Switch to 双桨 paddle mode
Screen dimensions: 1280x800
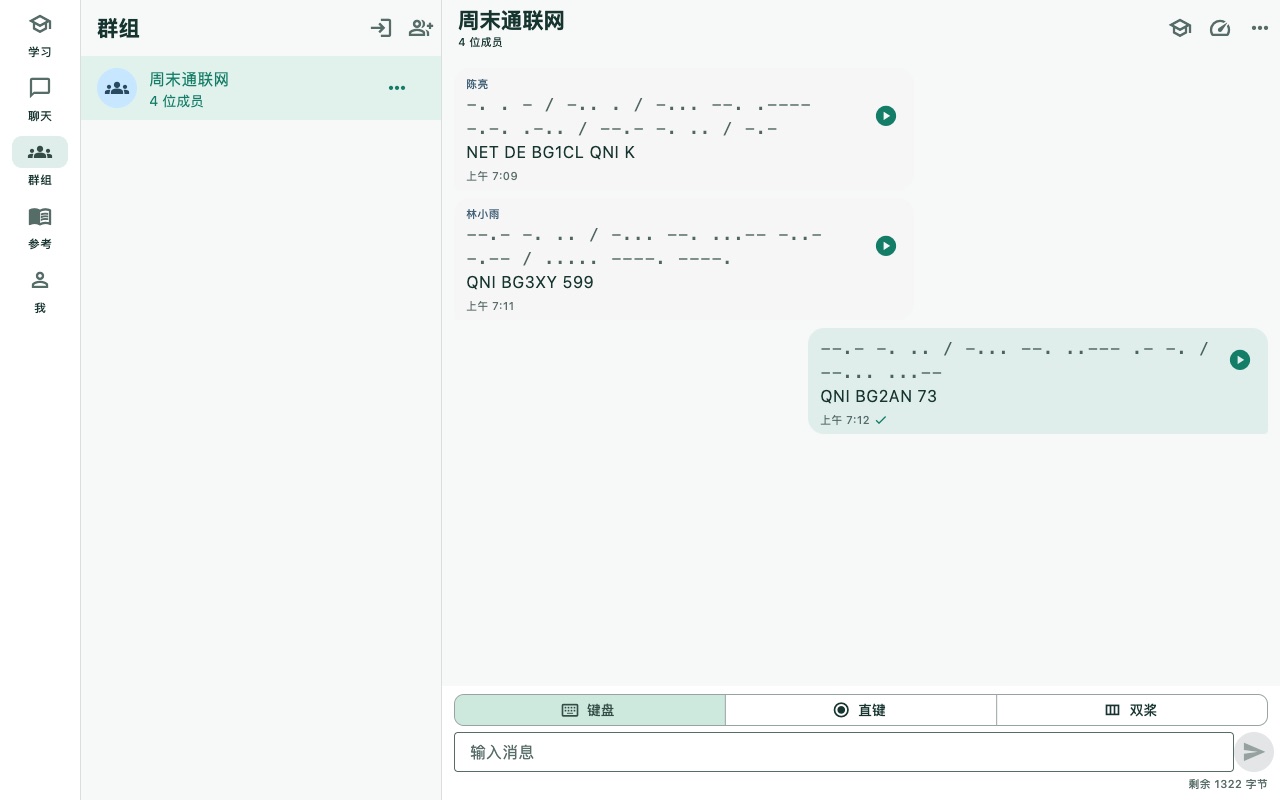pos(1132,710)
